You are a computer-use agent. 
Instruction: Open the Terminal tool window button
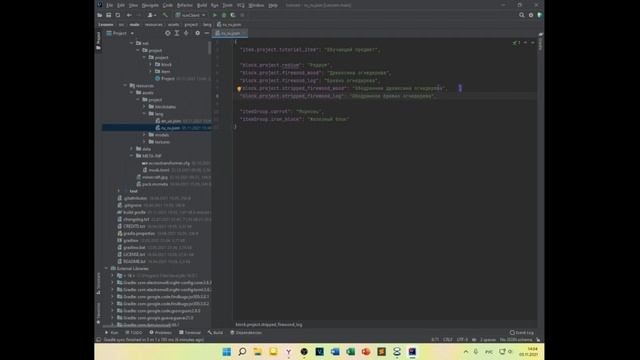click(190, 333)
